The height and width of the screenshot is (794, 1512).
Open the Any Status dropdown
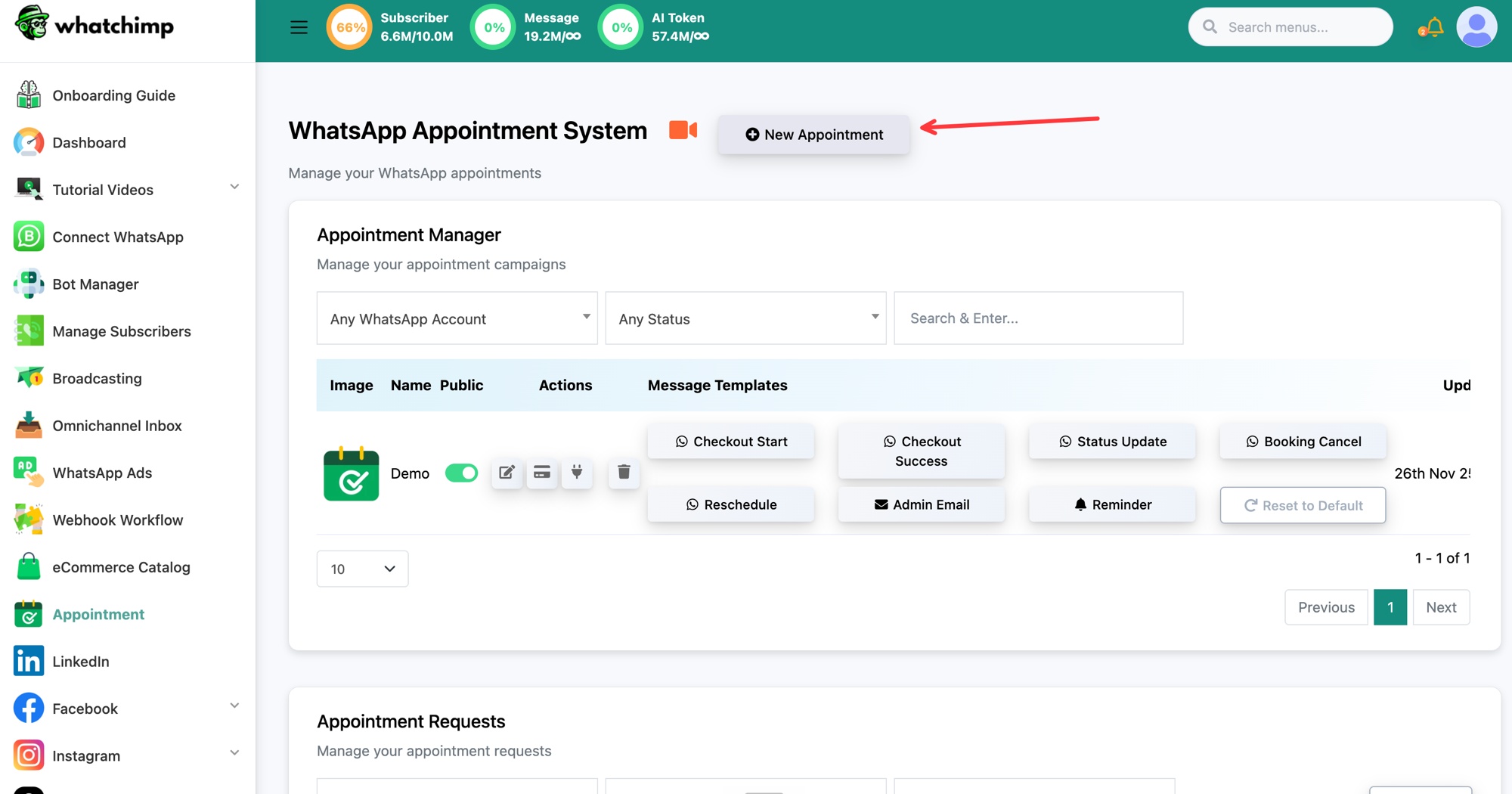(x=745, y=318)
